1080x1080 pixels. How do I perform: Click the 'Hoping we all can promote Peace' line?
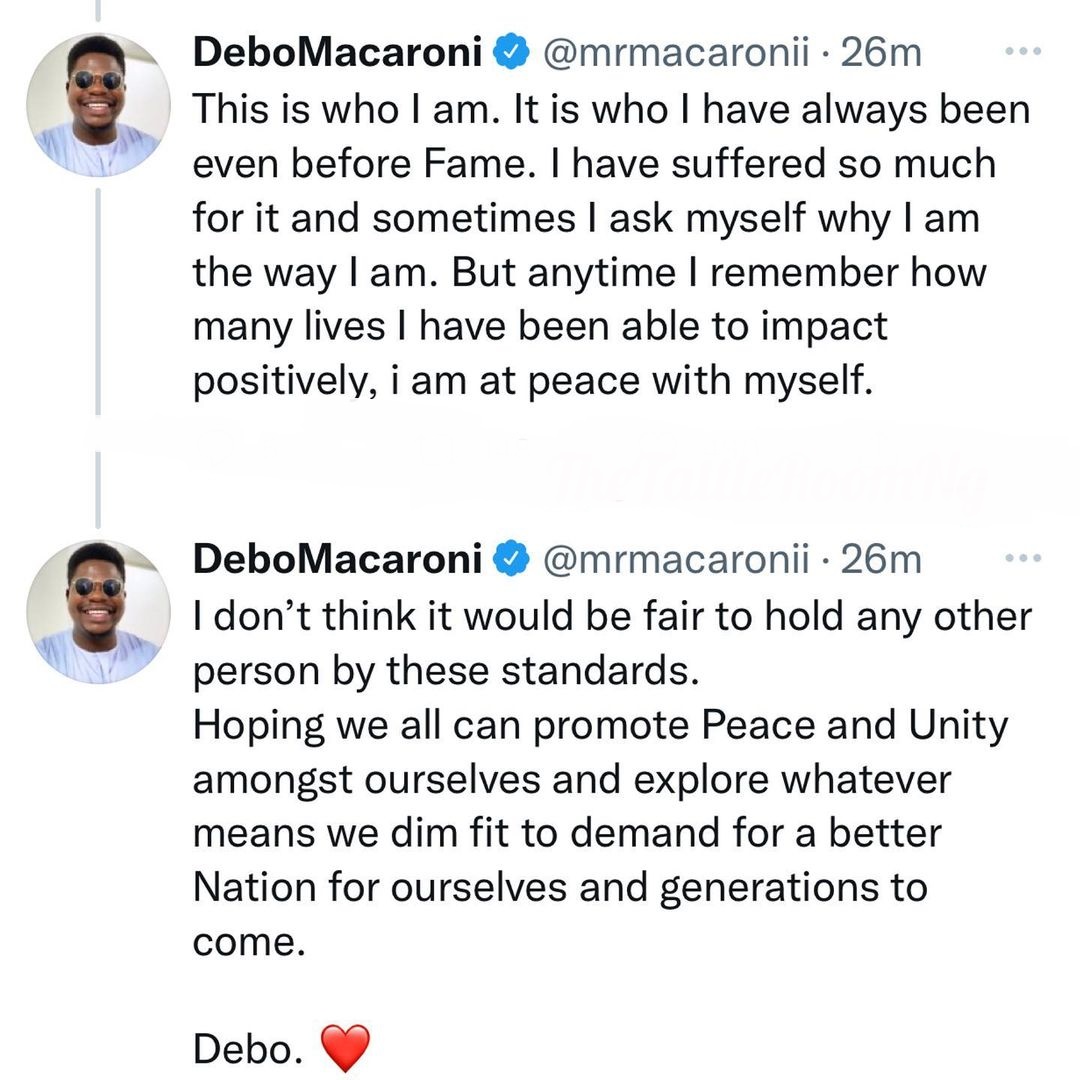[x=600, y=726]
